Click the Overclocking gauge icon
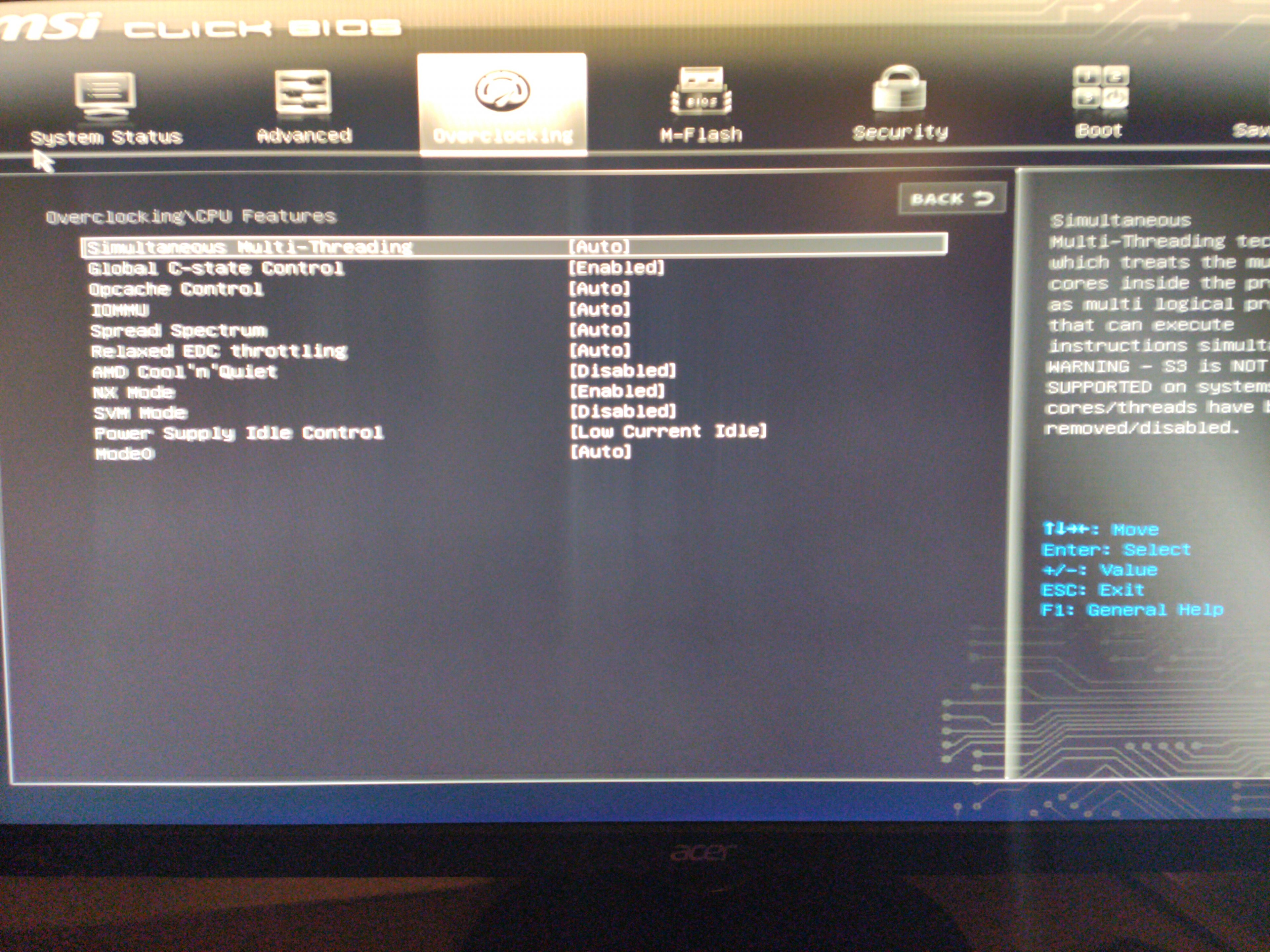 (x=502, y=91)
